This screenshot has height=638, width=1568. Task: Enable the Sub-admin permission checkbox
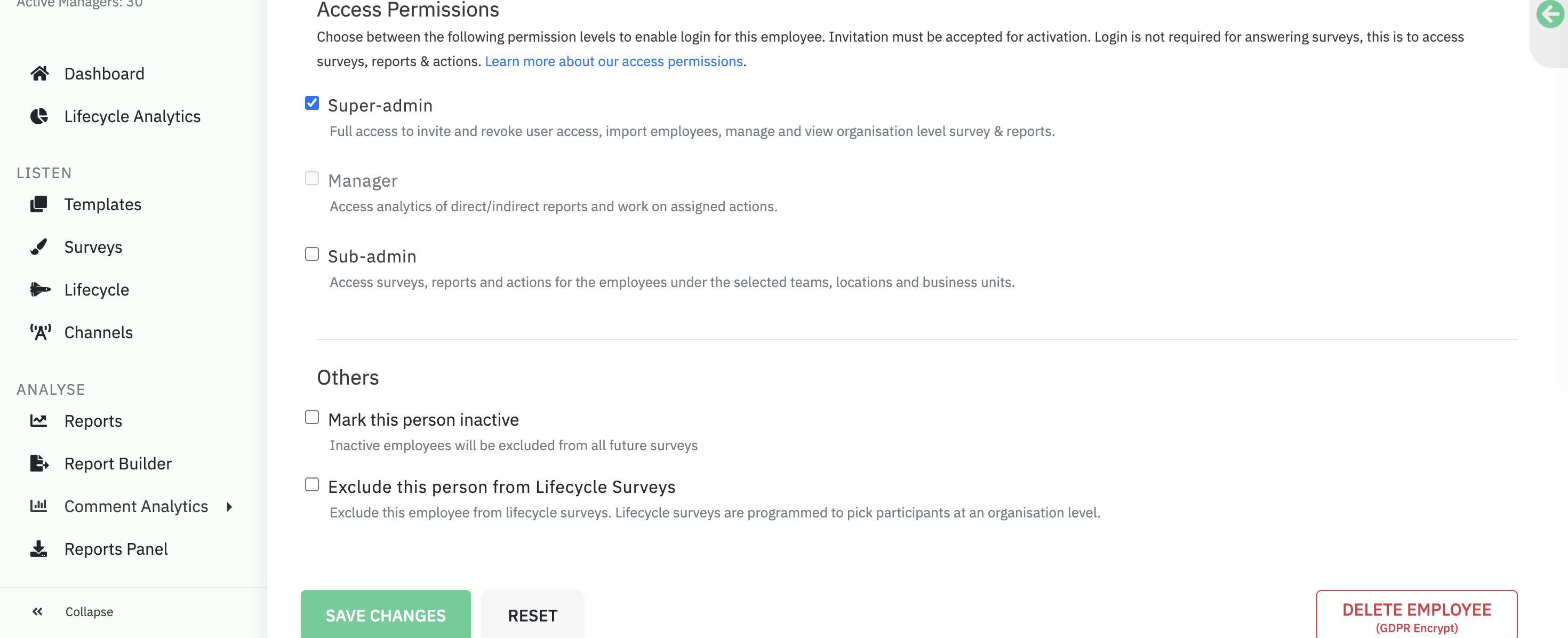pyautogui.click(x=311, y=254)
